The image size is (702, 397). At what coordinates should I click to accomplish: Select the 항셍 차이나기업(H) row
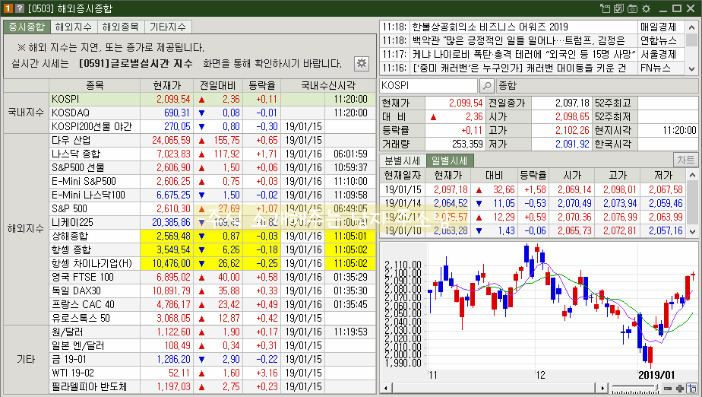pos(212,263)
